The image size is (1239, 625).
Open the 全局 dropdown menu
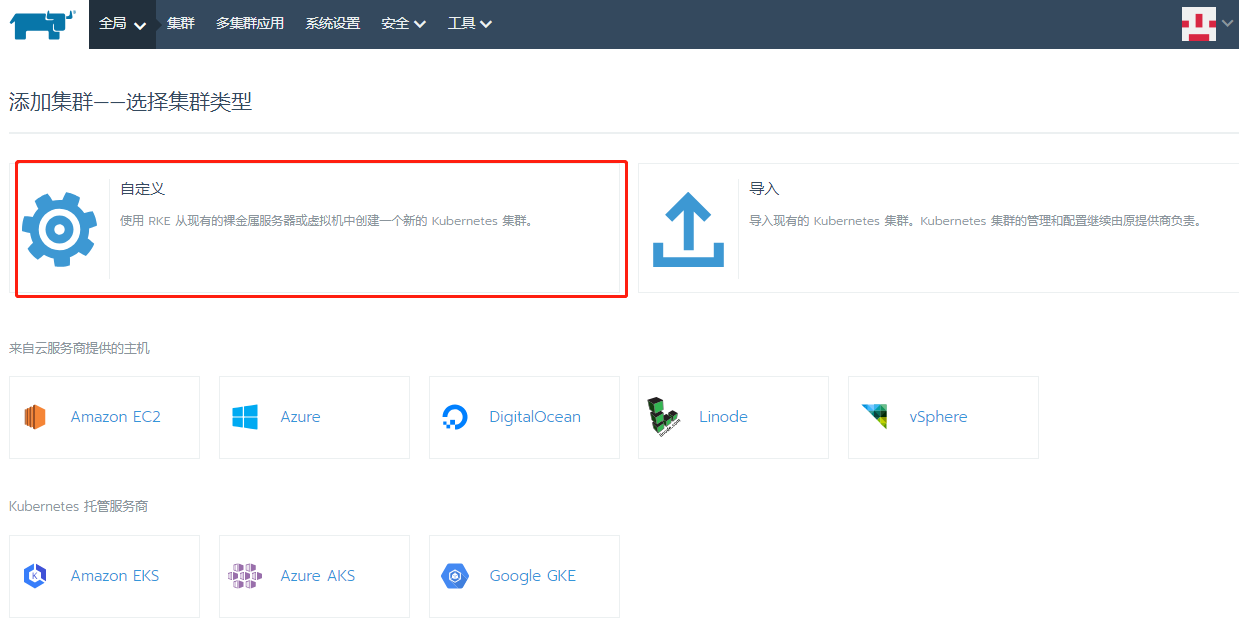[122, 24]
